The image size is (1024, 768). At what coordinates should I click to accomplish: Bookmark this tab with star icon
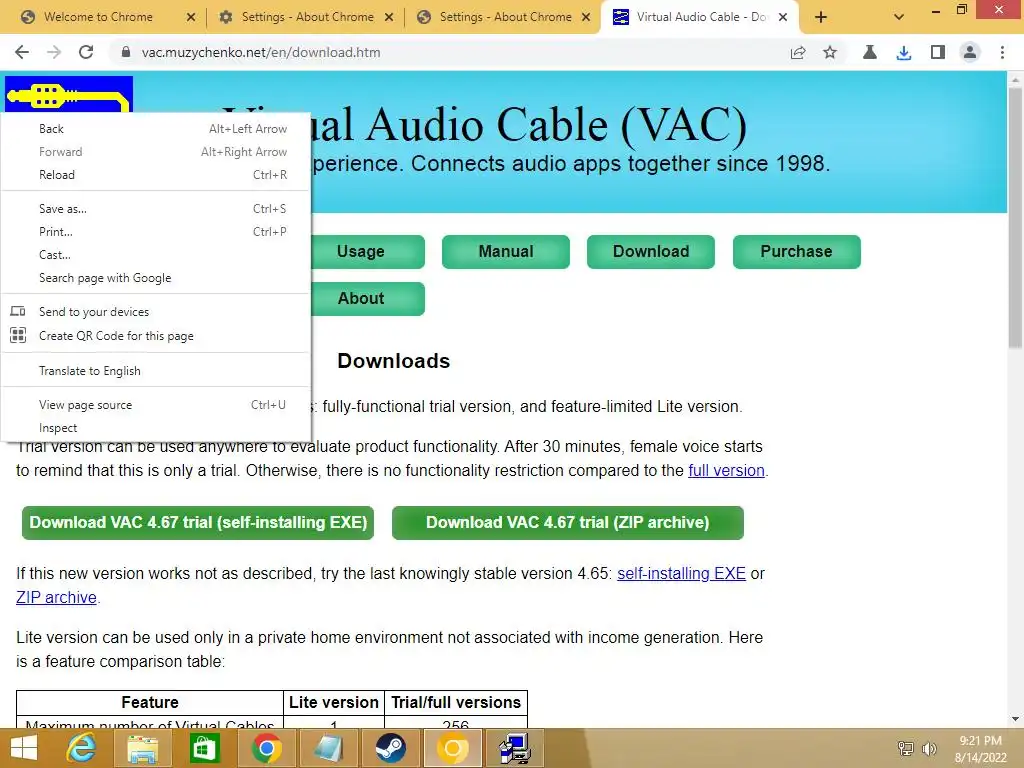coord(829,52)
